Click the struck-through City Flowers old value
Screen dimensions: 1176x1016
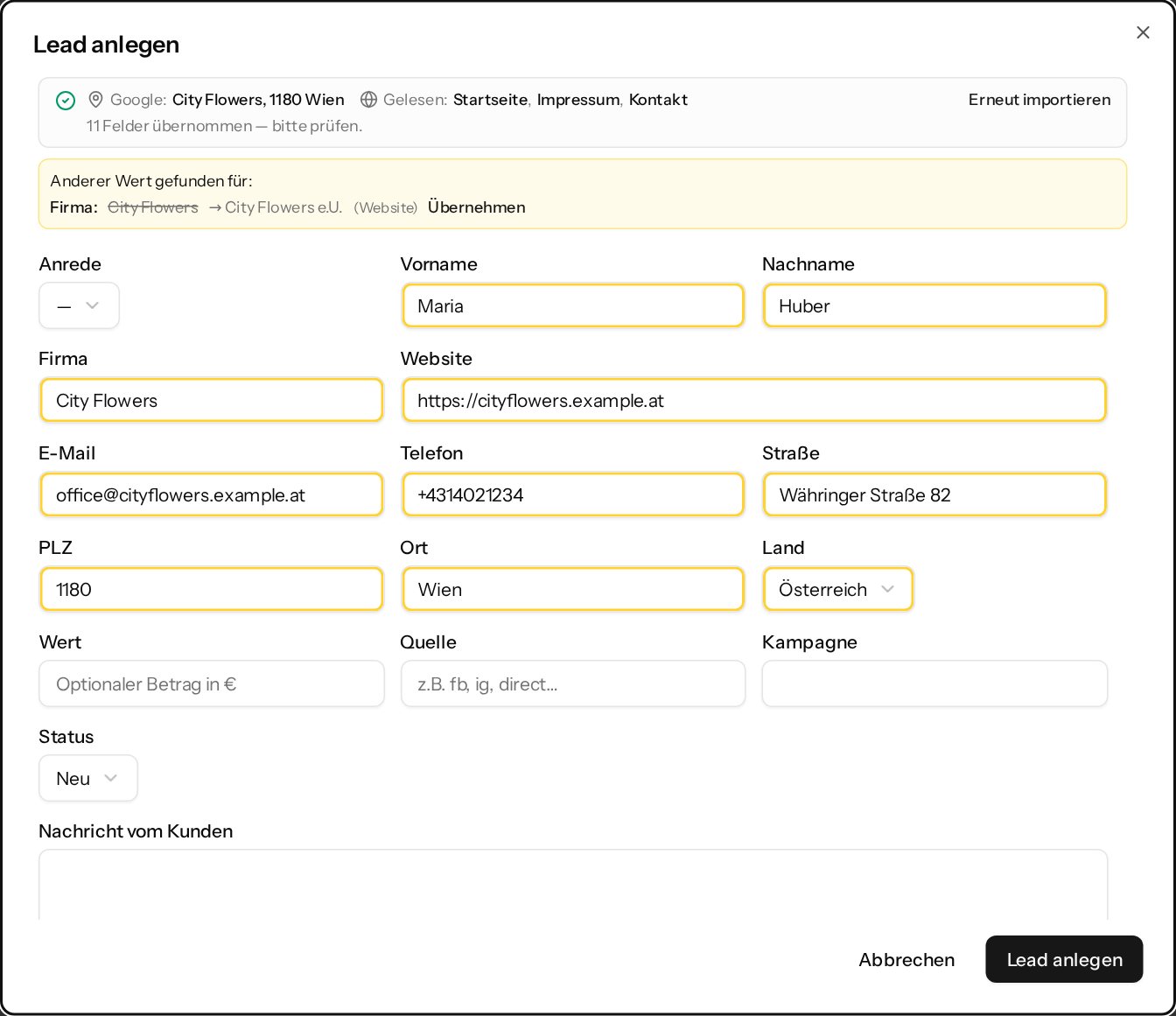(153, 207)
